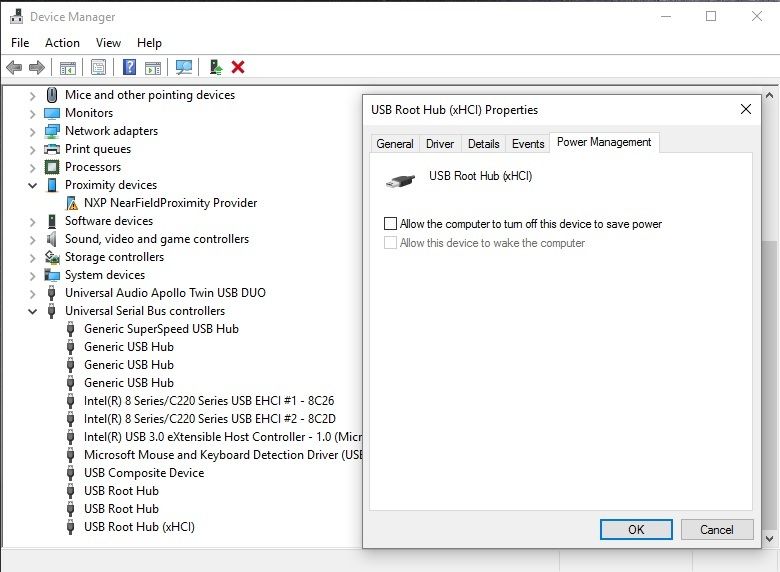The width and height of the screenshot is (780, 572).
Task: Click the blue Help question mark icon
Action: 129,67
